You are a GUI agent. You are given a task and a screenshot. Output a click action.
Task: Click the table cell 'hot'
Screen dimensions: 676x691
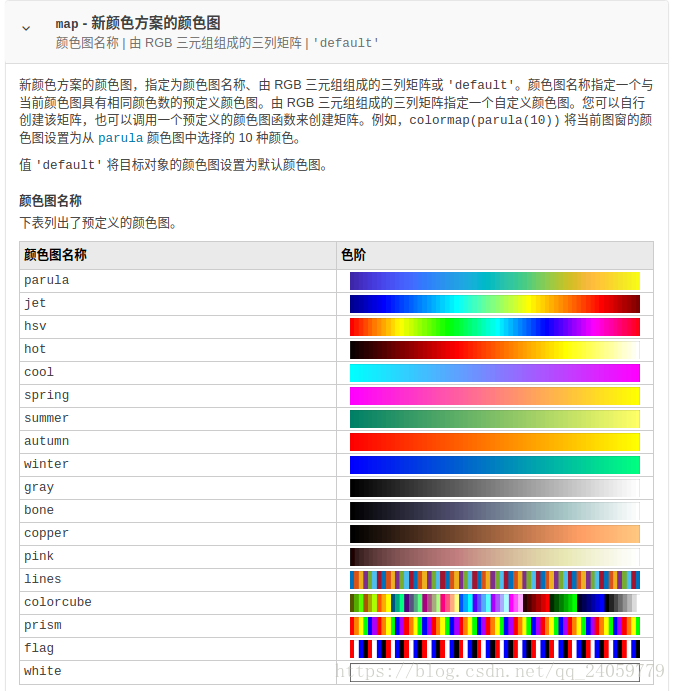(178, 350)
